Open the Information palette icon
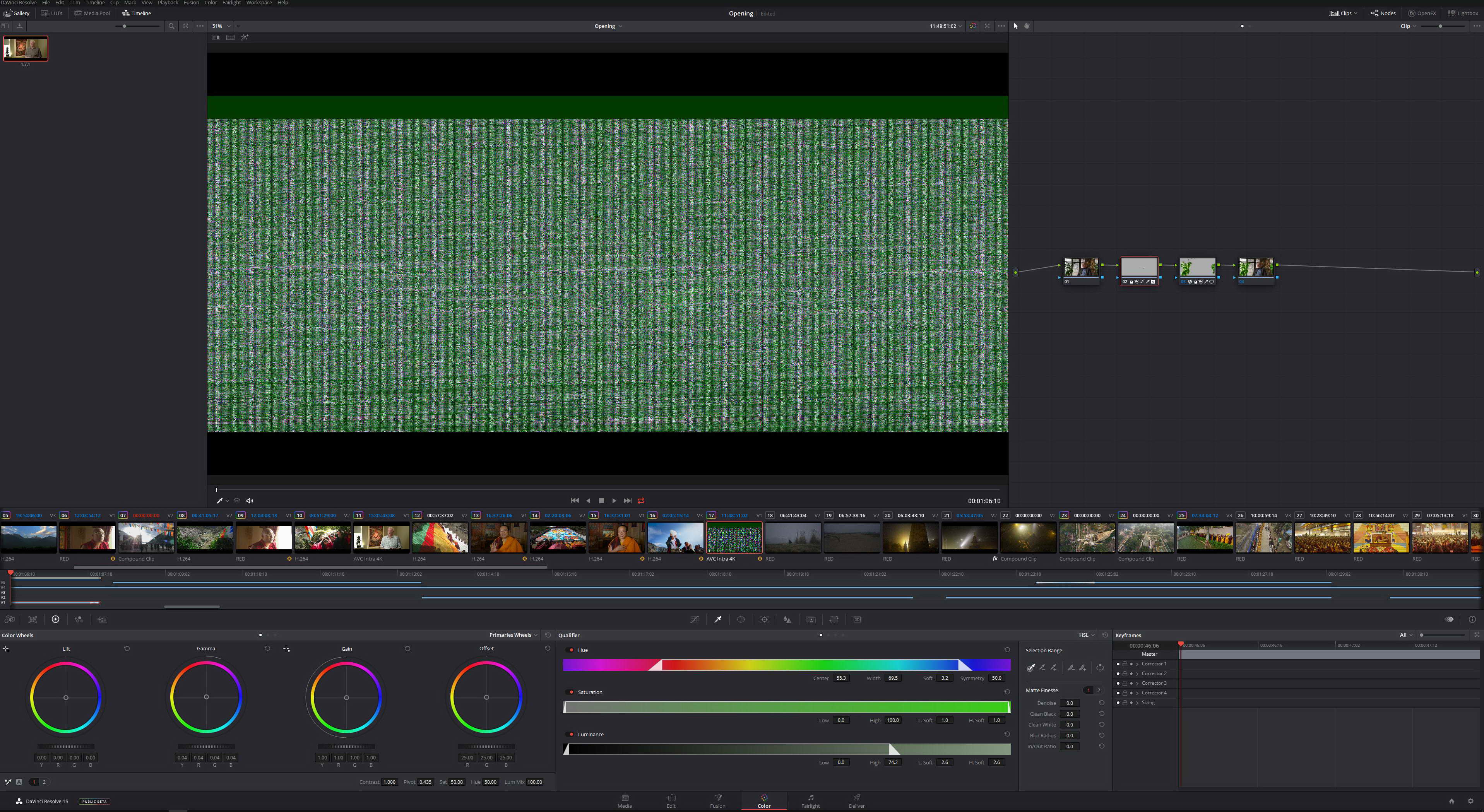Image resolution: width=1484 pixels, height=812 pixels. (x=1472, y=620)
